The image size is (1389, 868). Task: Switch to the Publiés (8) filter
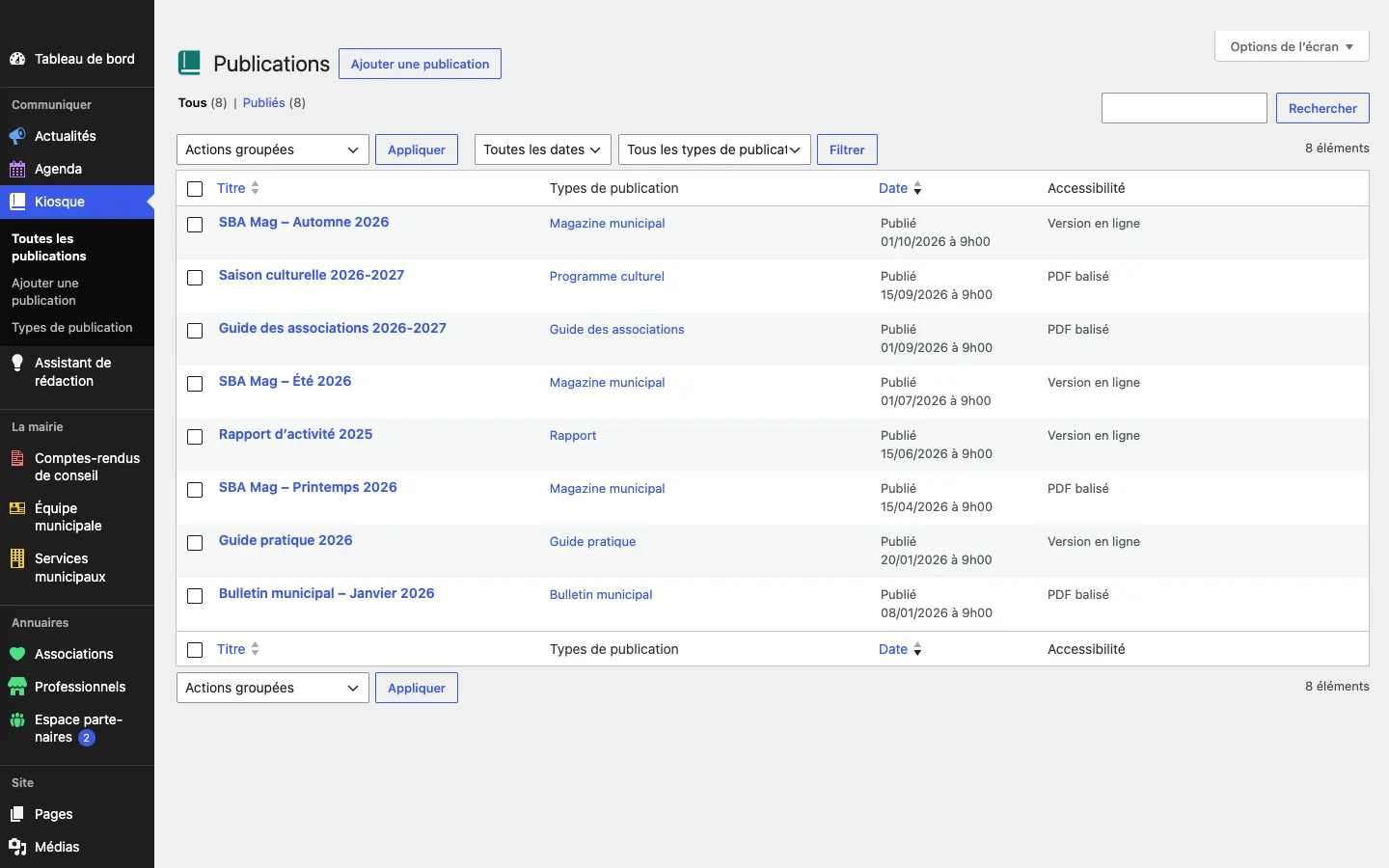(274, 103)
